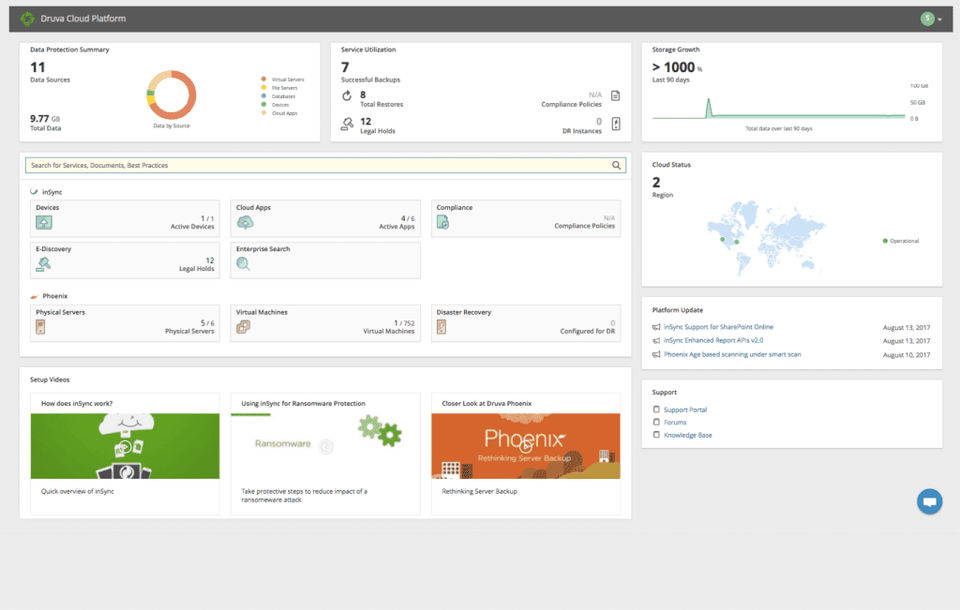Open the Knowledge Base link

[x=688, y=435]
